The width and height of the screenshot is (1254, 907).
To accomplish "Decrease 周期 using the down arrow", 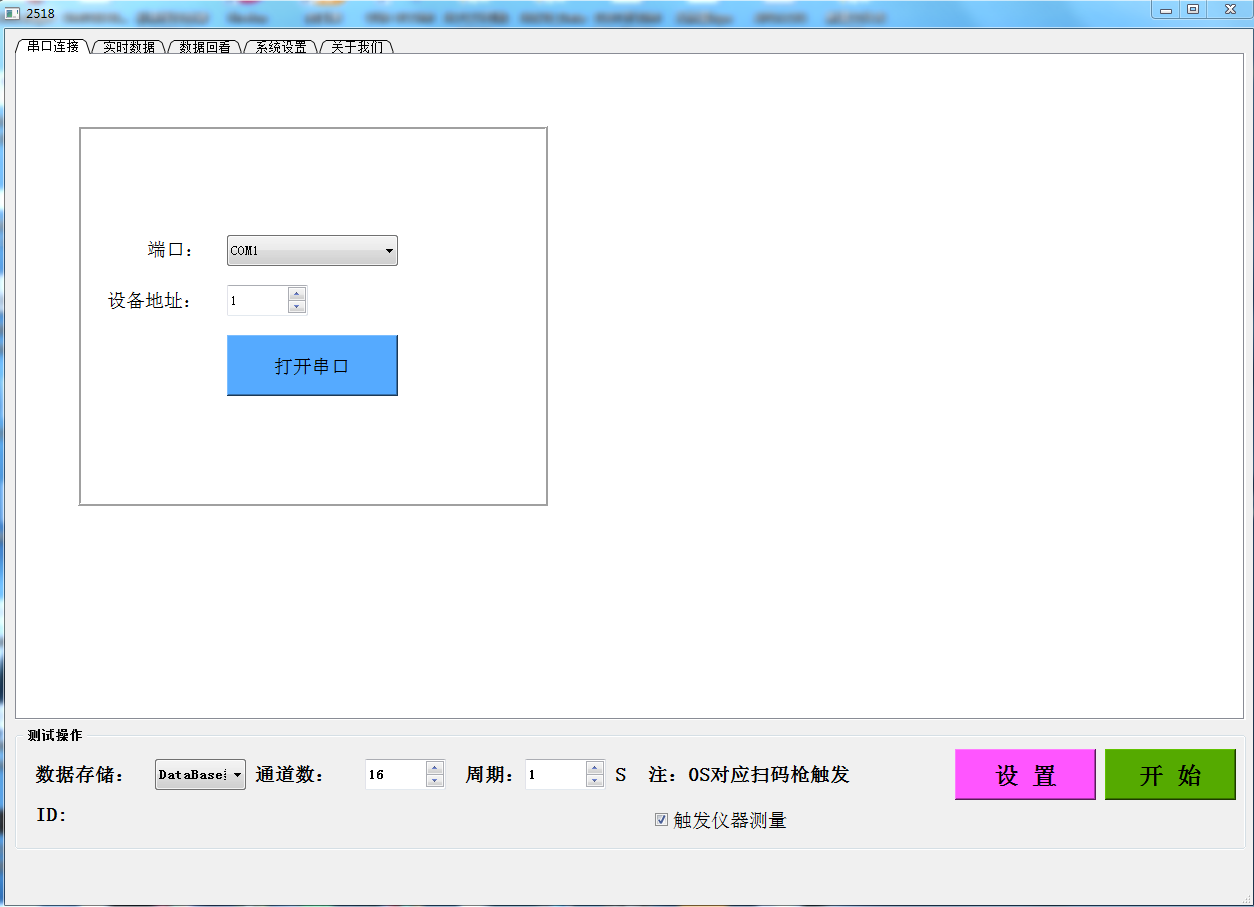I will pos(595,781).
